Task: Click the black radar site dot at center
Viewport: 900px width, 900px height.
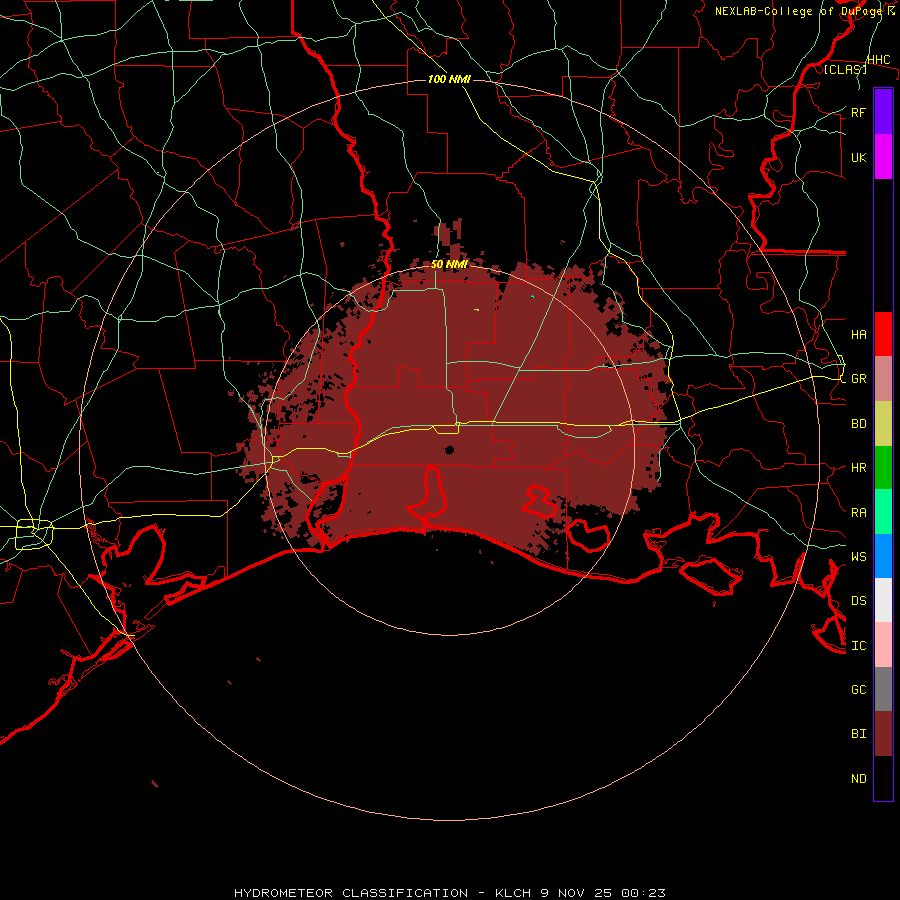Action: tap(449, 449)
